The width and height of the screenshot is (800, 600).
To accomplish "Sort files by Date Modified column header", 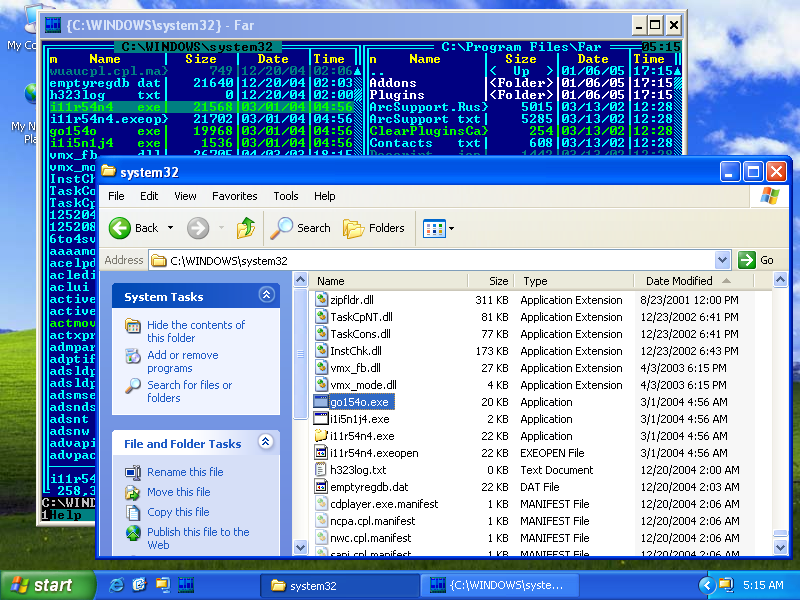I will click(x=694, y=281).
